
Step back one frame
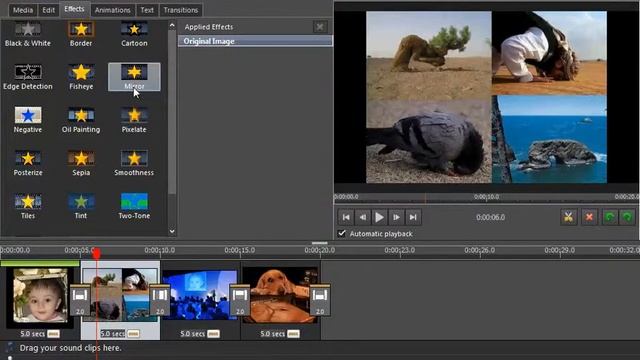coord(362,217)
